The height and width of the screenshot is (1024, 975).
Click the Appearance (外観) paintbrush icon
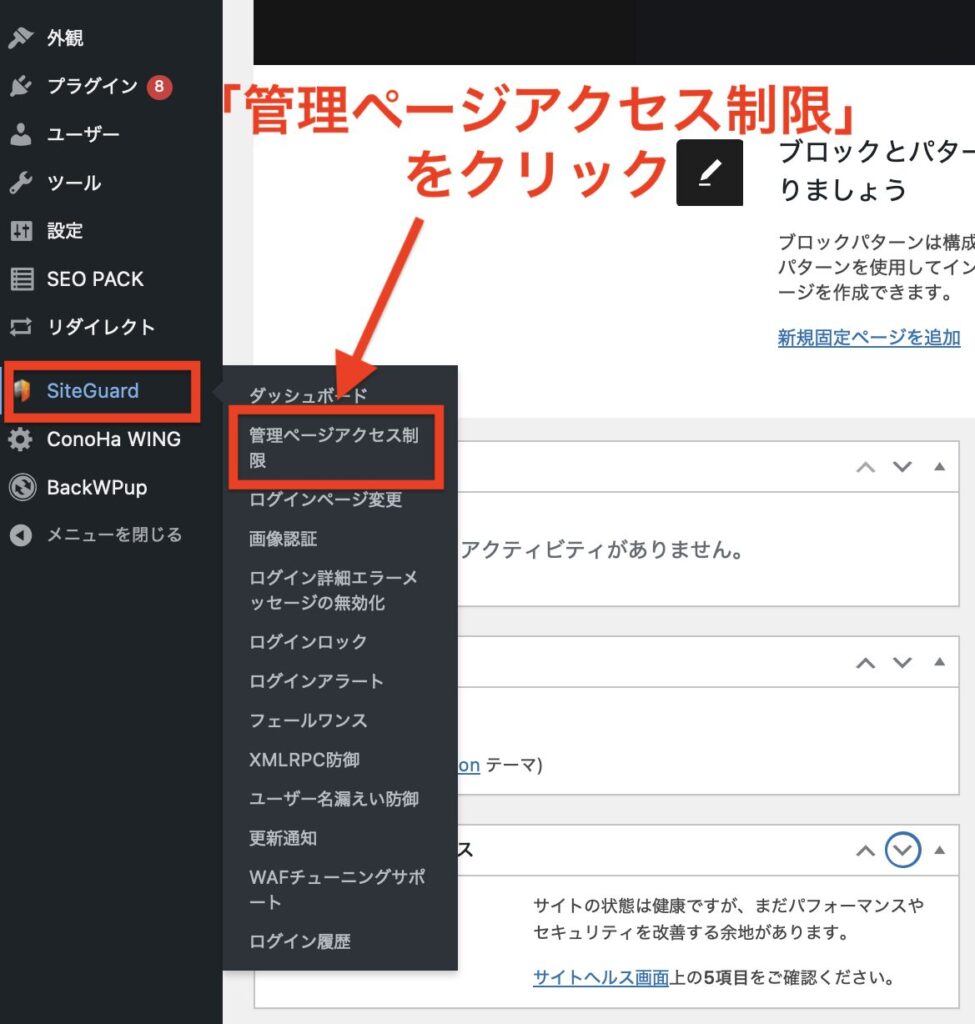click(x=21, y=38)
